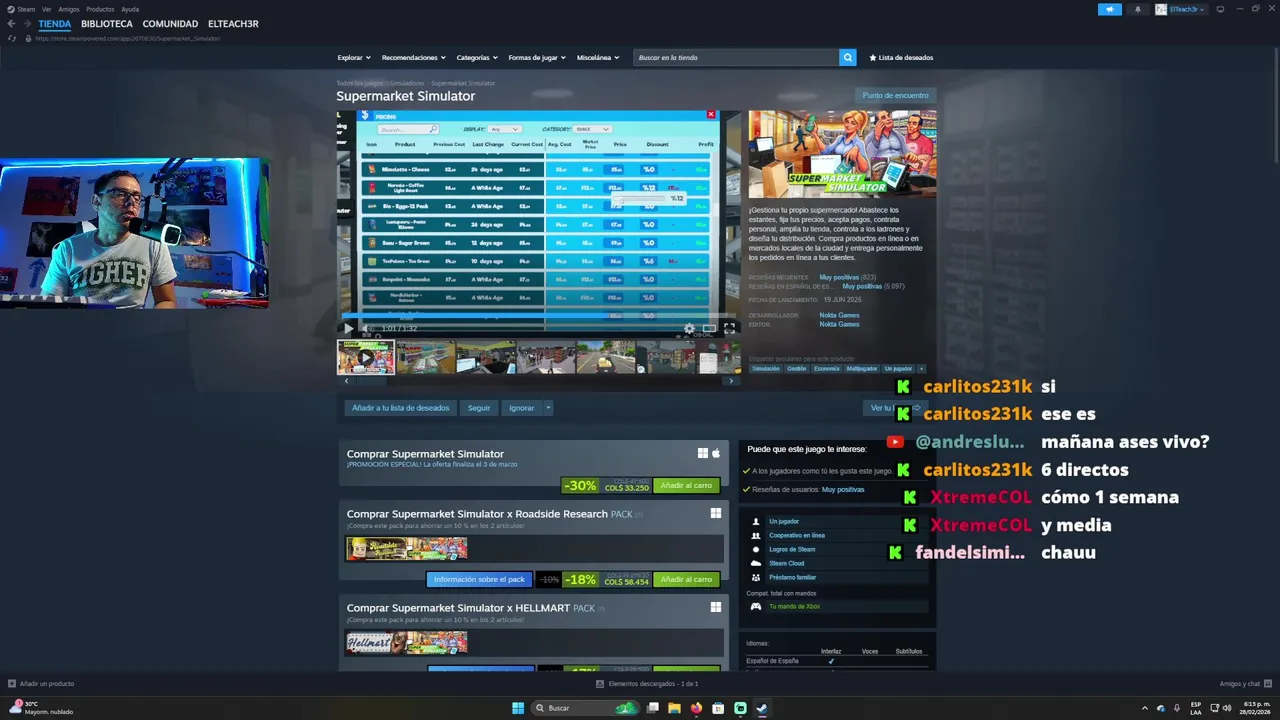Open the Amigos menu
This screenshot has width=1280, height=720.
(68, 9)
